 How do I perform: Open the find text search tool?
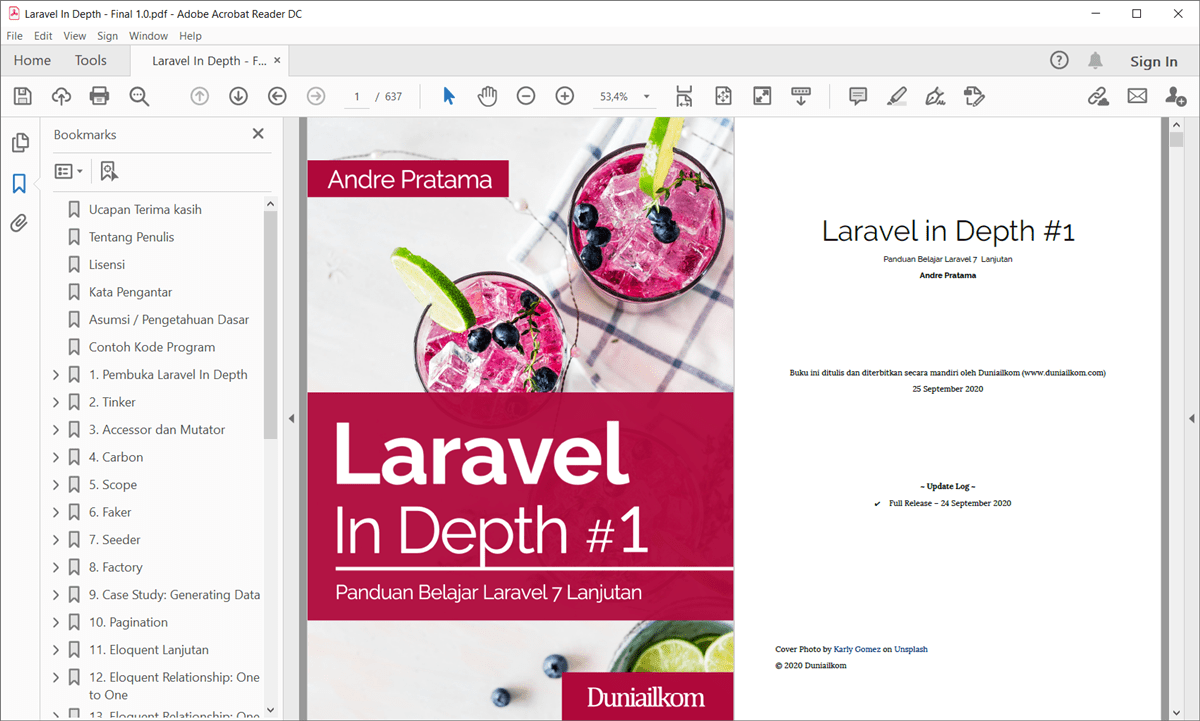point(139,96)
